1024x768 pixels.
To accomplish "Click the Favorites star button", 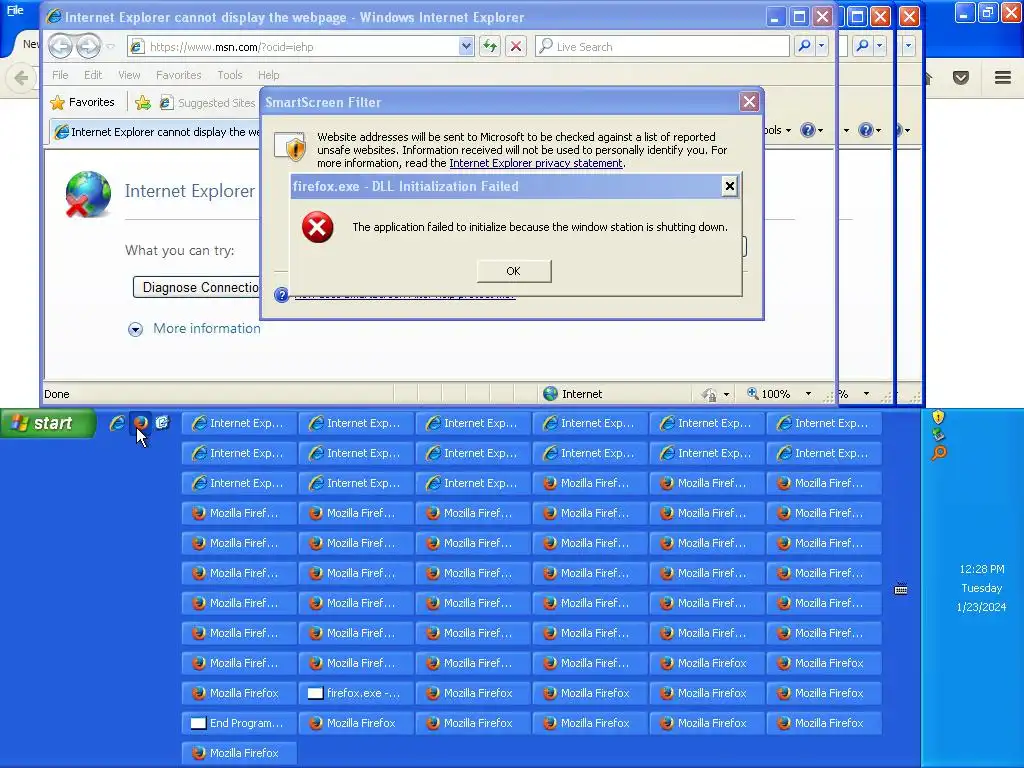I will click(83, 103).
